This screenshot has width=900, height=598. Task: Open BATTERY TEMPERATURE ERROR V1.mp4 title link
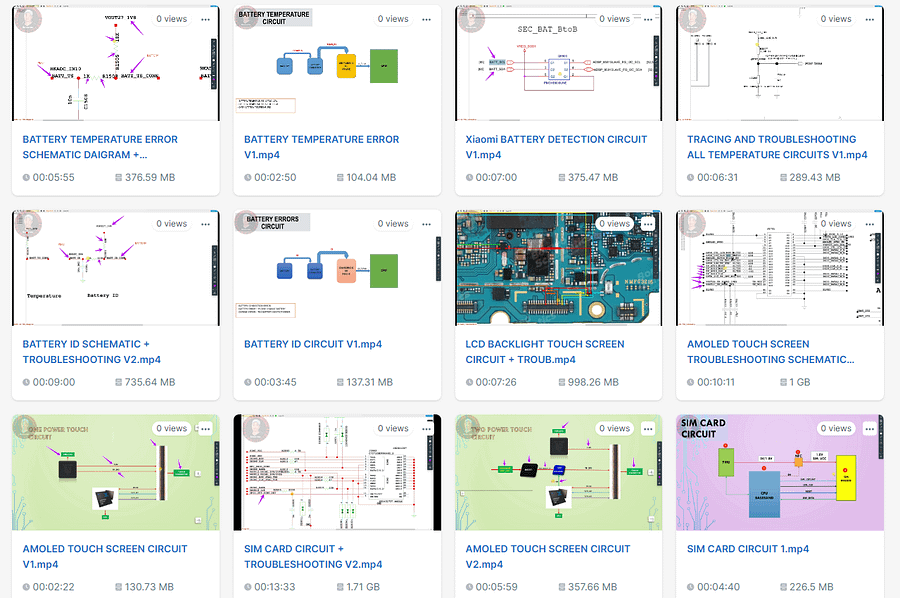point(321,147)
